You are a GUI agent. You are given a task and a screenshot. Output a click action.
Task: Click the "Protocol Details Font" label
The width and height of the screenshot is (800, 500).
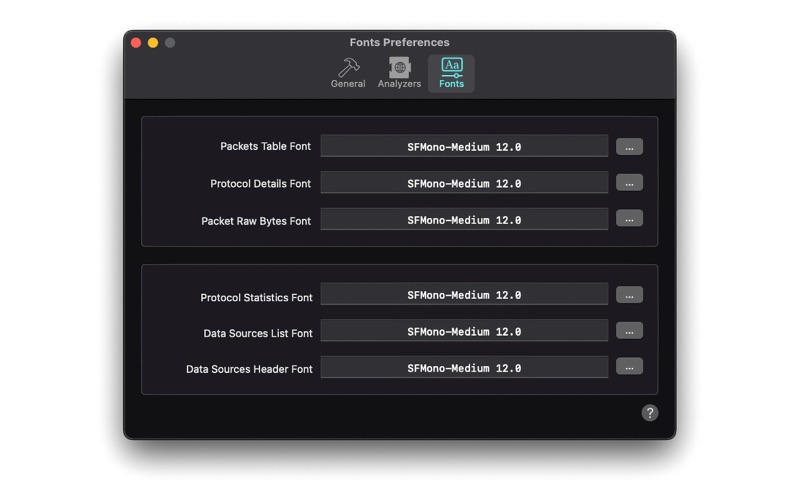(x=260, y=184)
